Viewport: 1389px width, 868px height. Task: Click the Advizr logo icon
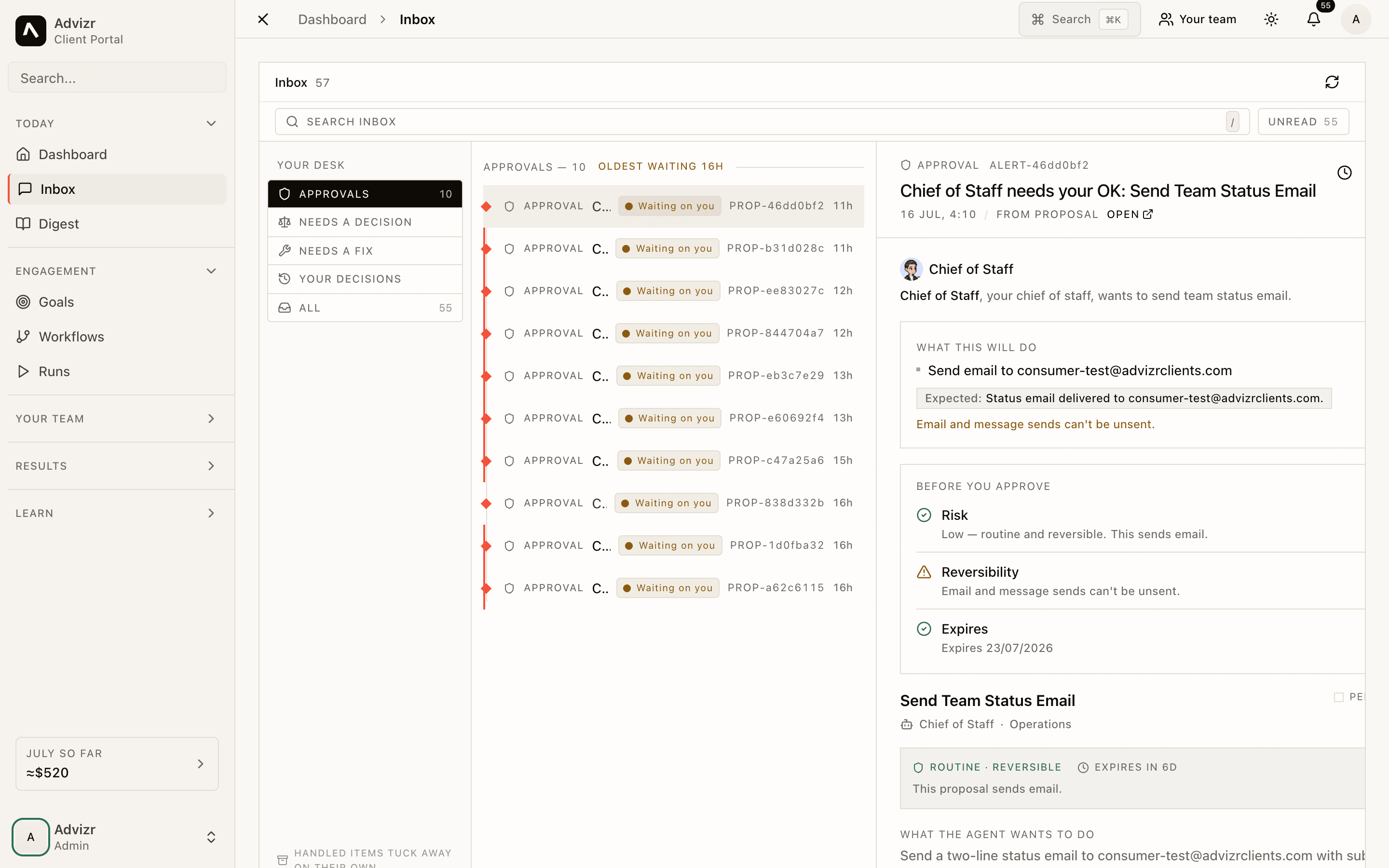tap(30, 30)
